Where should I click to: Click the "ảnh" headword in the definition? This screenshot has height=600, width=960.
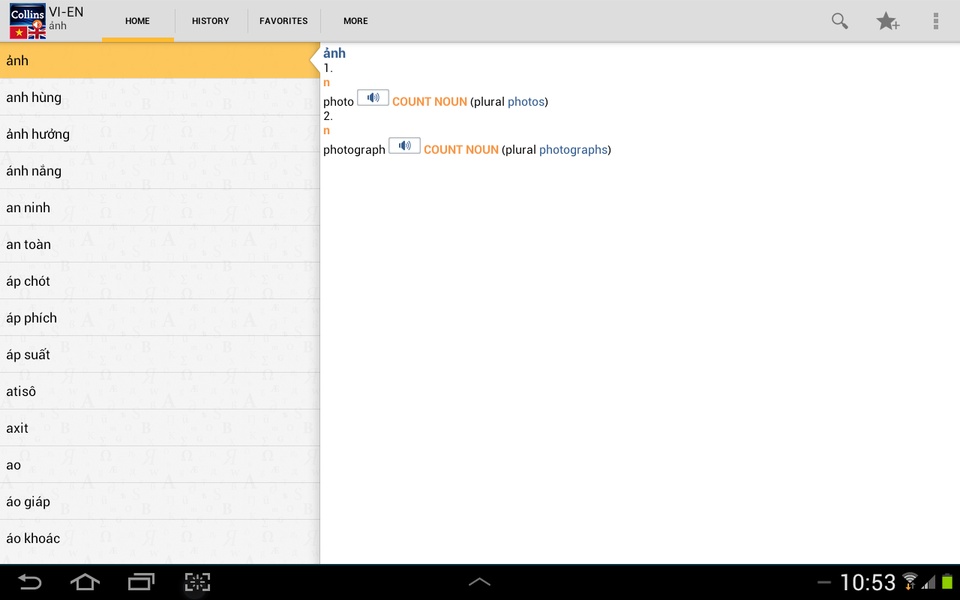pos(334,53)
